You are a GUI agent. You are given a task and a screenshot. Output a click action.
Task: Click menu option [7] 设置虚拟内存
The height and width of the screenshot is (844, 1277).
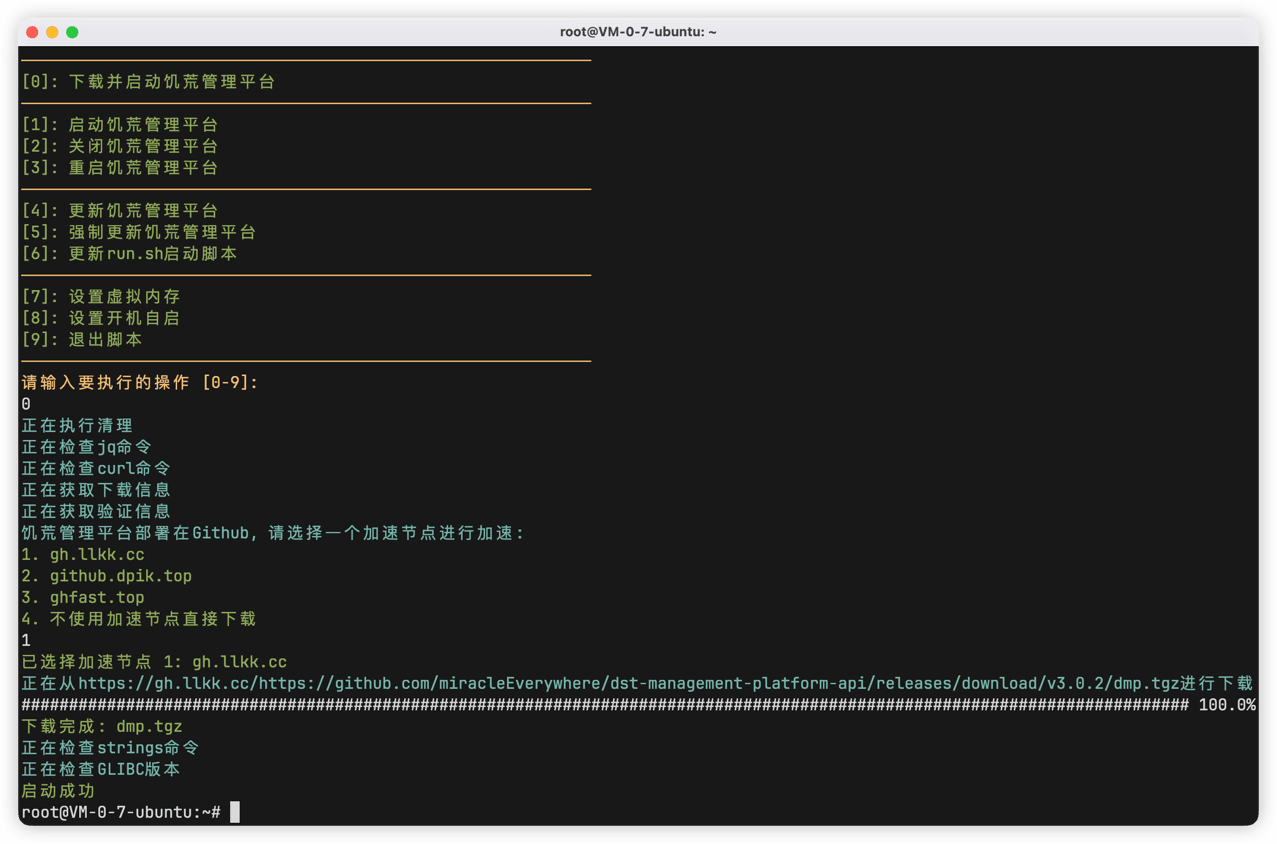(x=101, y=297)
